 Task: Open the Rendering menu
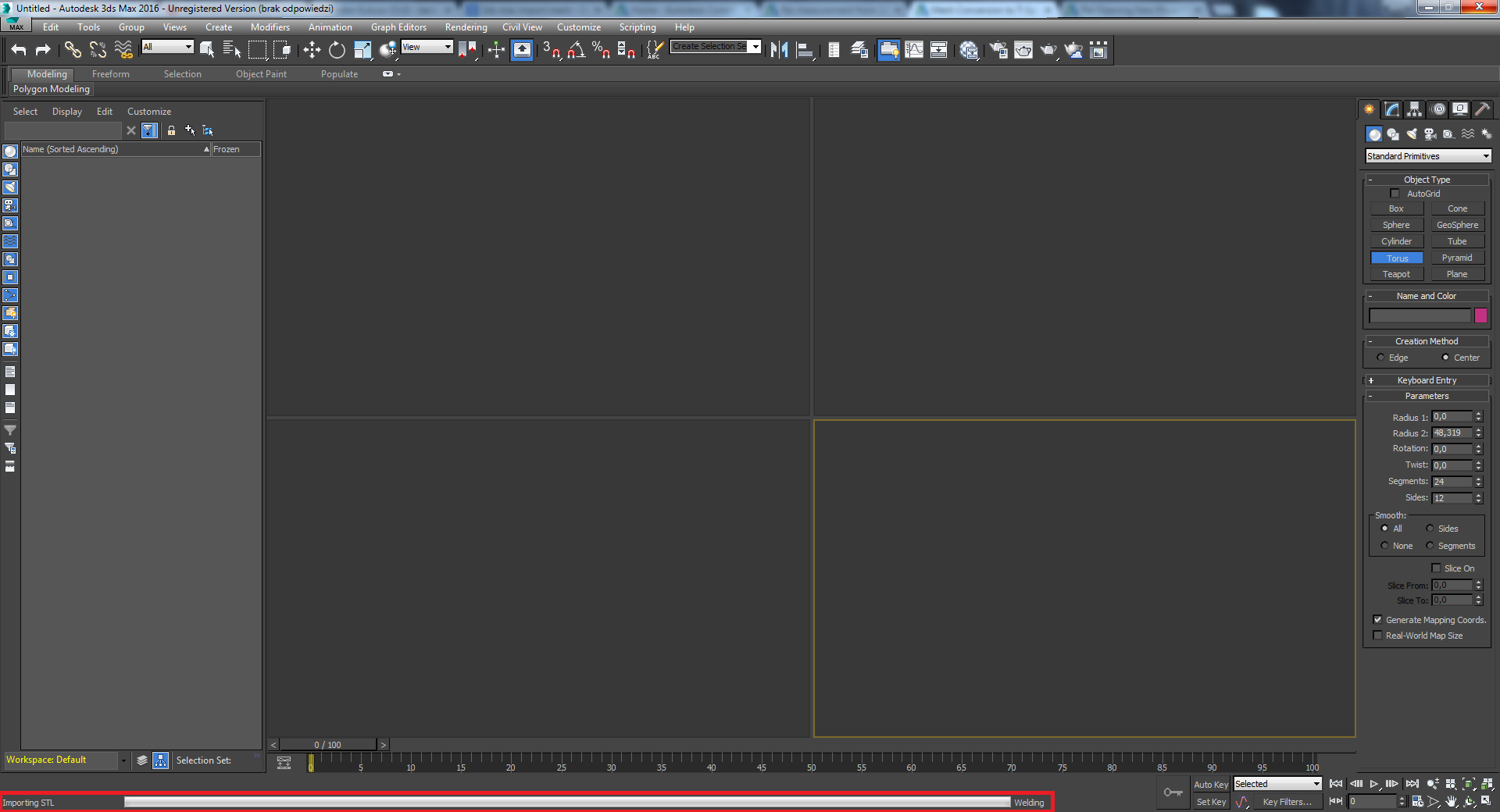[x=466, y=27]
